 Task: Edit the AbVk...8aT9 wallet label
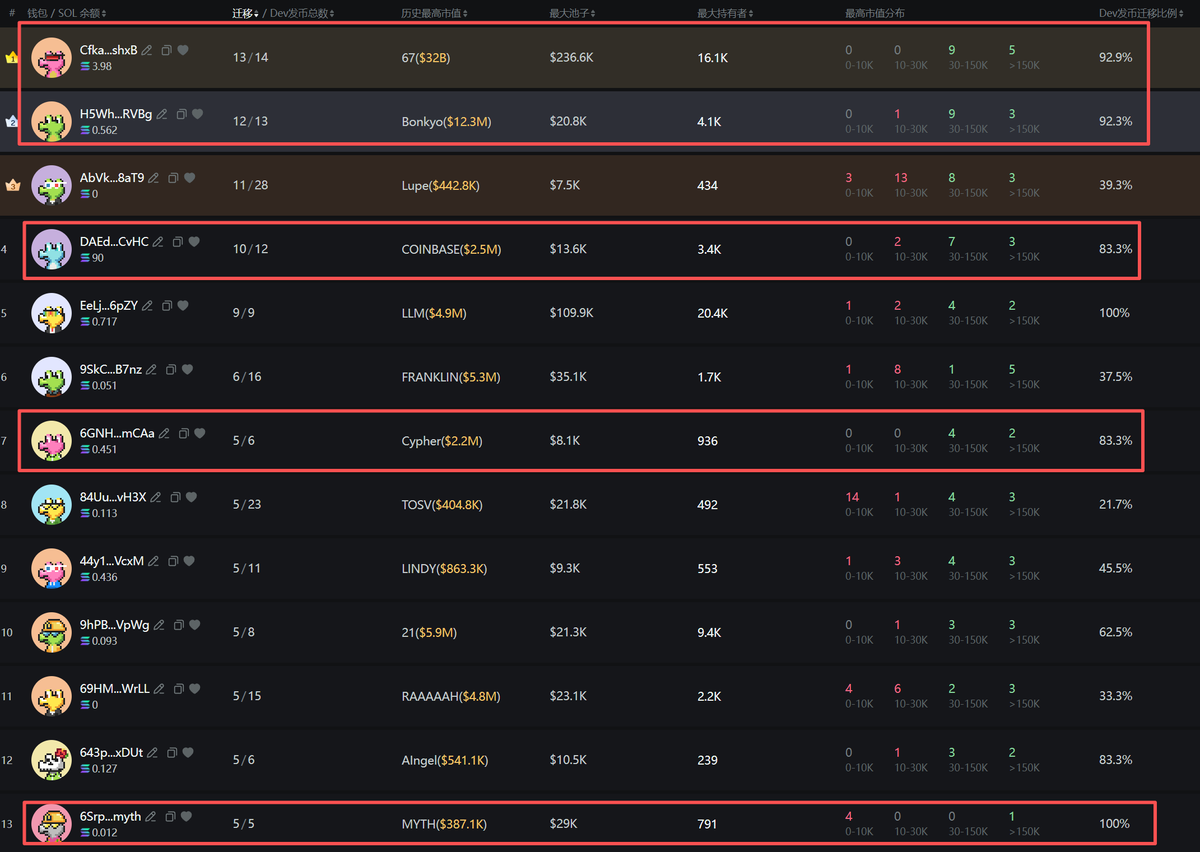(x=154, y=178)
